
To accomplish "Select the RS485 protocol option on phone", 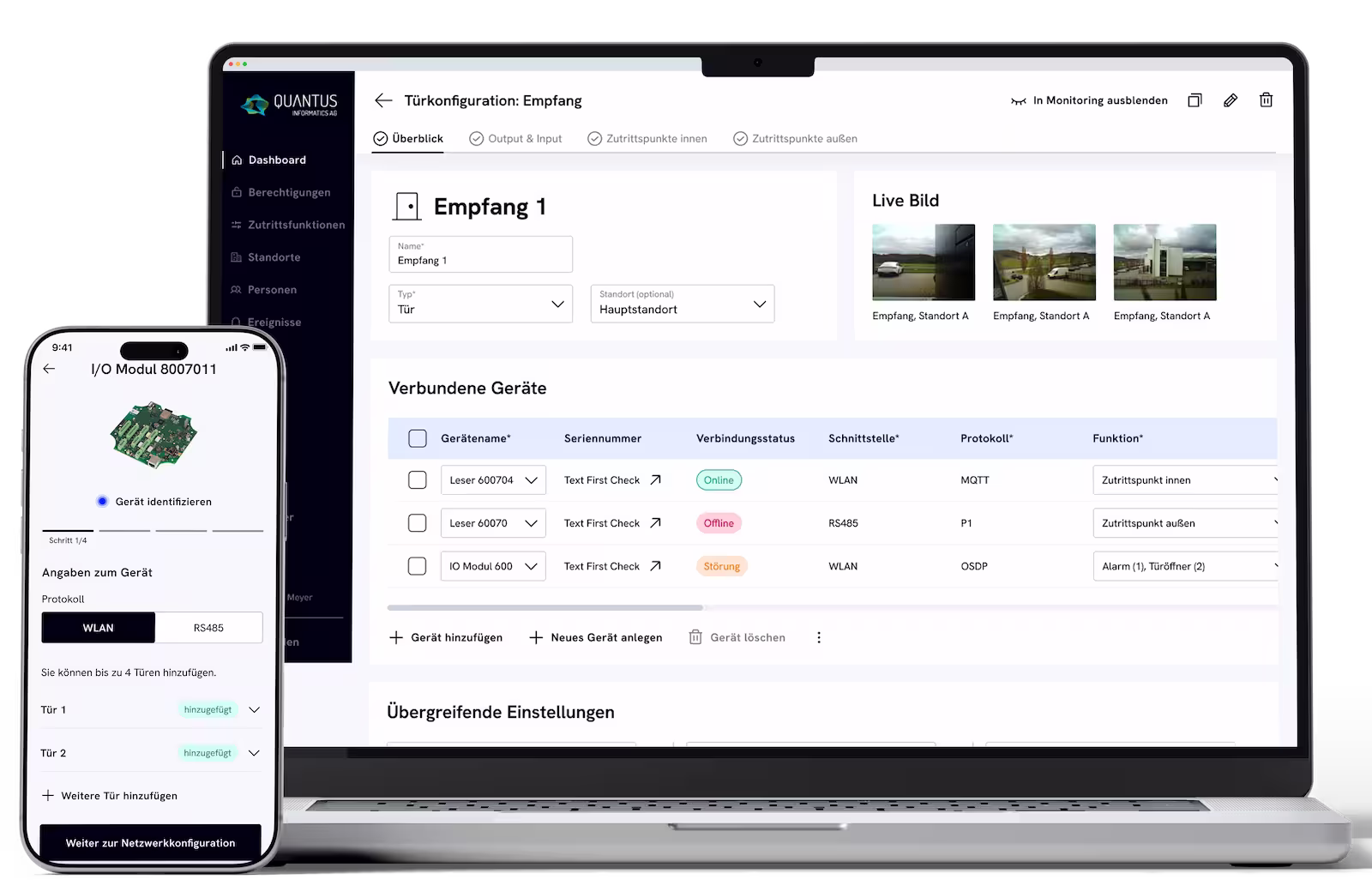I will click(208, 628).
